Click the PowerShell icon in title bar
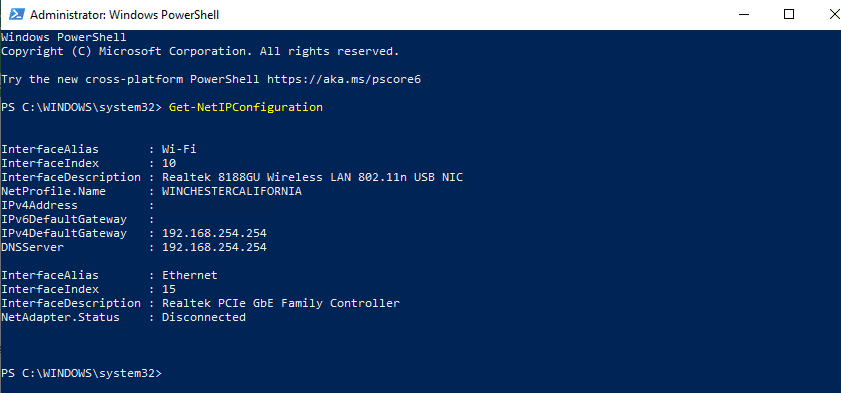The height and width of the screenshot is (393, 841). click(16, 14)
